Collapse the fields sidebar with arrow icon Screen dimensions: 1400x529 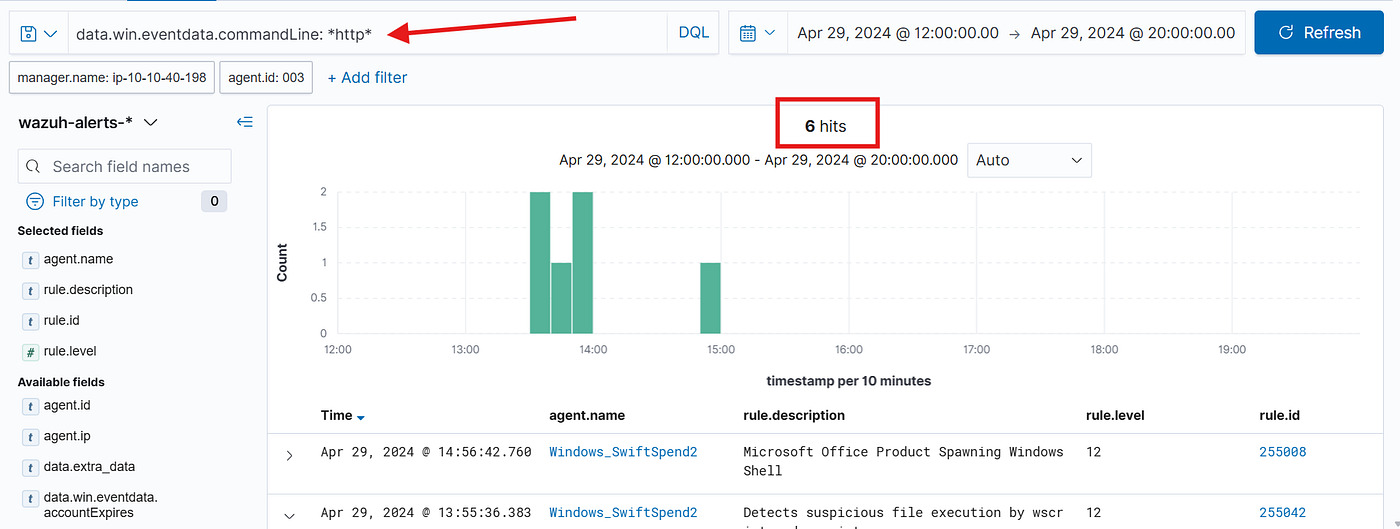point(245,122)
